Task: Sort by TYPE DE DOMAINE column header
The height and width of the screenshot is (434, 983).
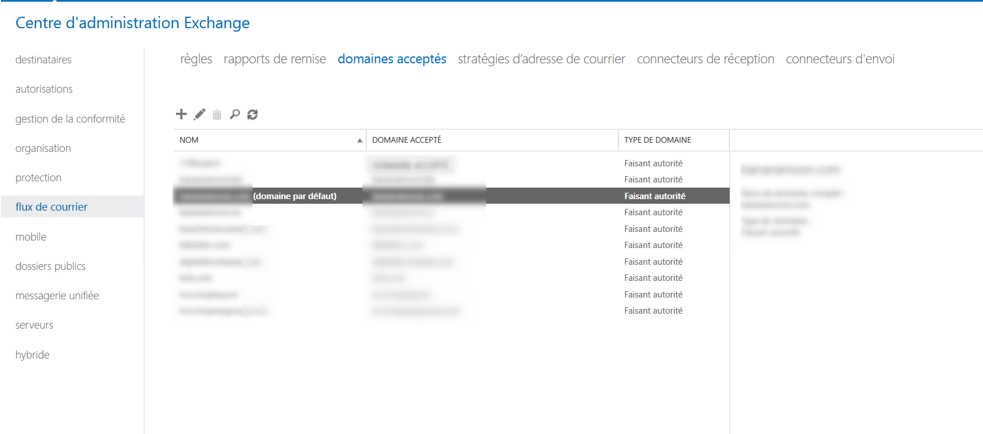Action: point(674,140)
